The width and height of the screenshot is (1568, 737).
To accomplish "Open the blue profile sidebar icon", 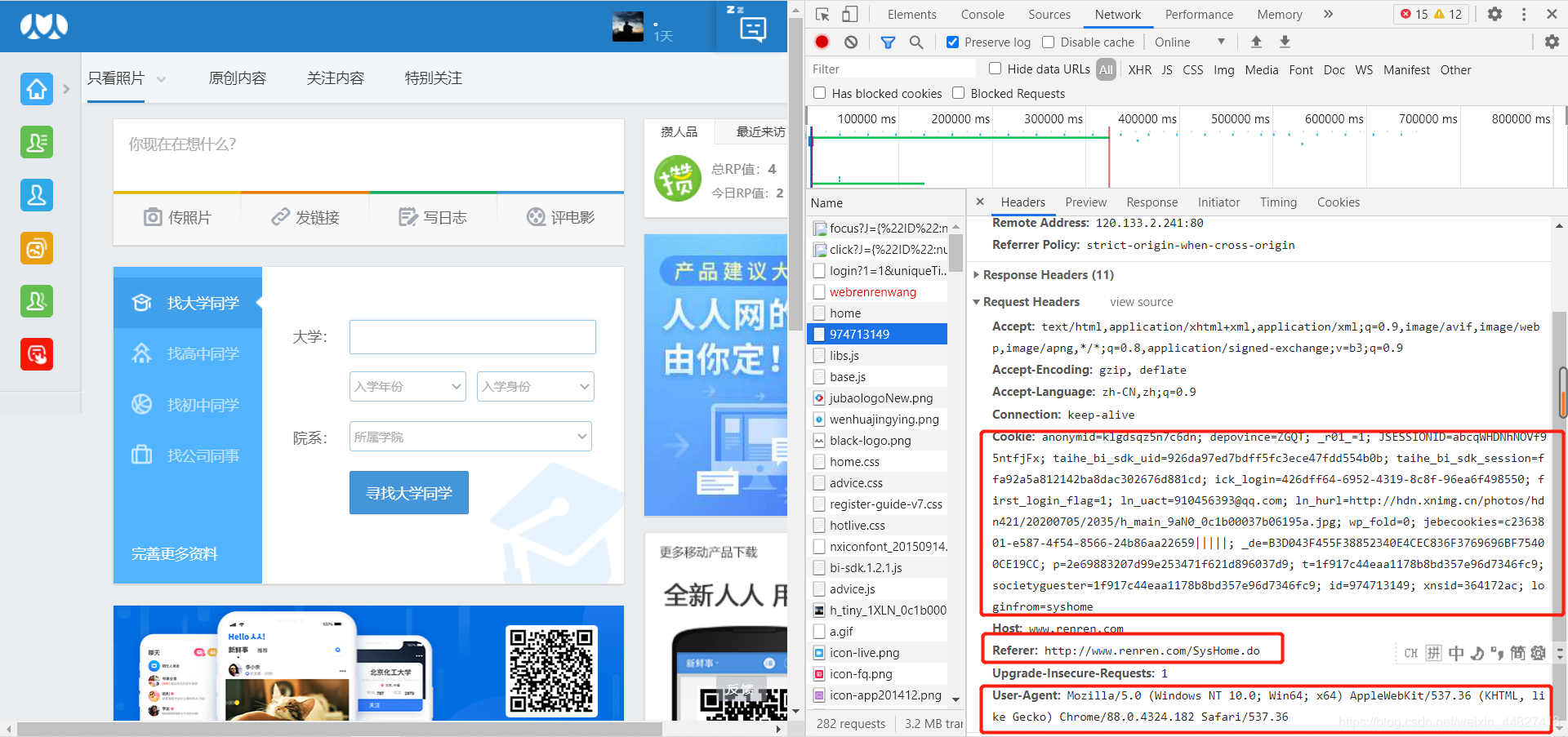I will pyautogui.click(x=37, y=195).
